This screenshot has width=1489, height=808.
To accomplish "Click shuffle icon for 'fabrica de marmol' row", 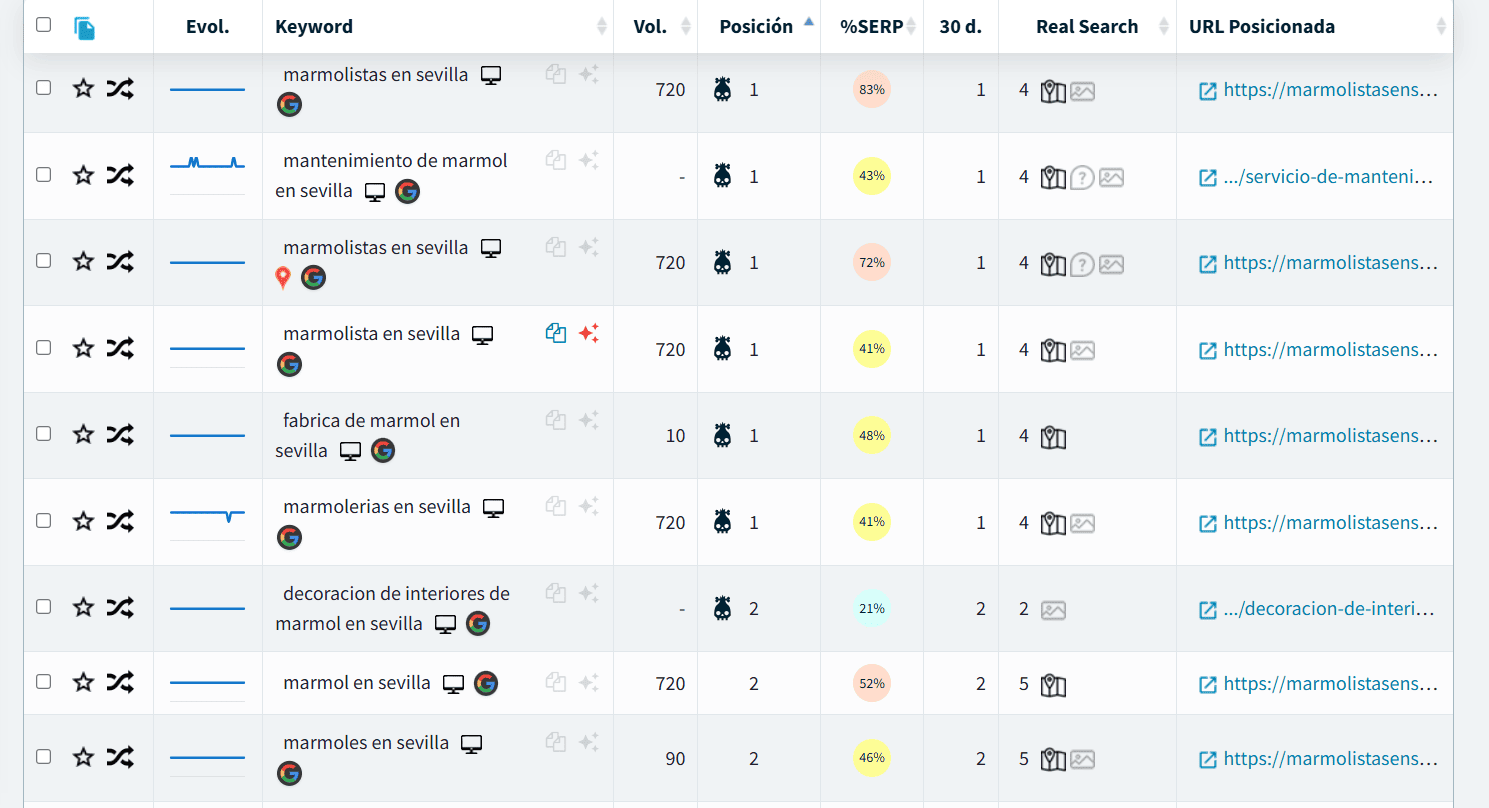I will click(120, 435).
